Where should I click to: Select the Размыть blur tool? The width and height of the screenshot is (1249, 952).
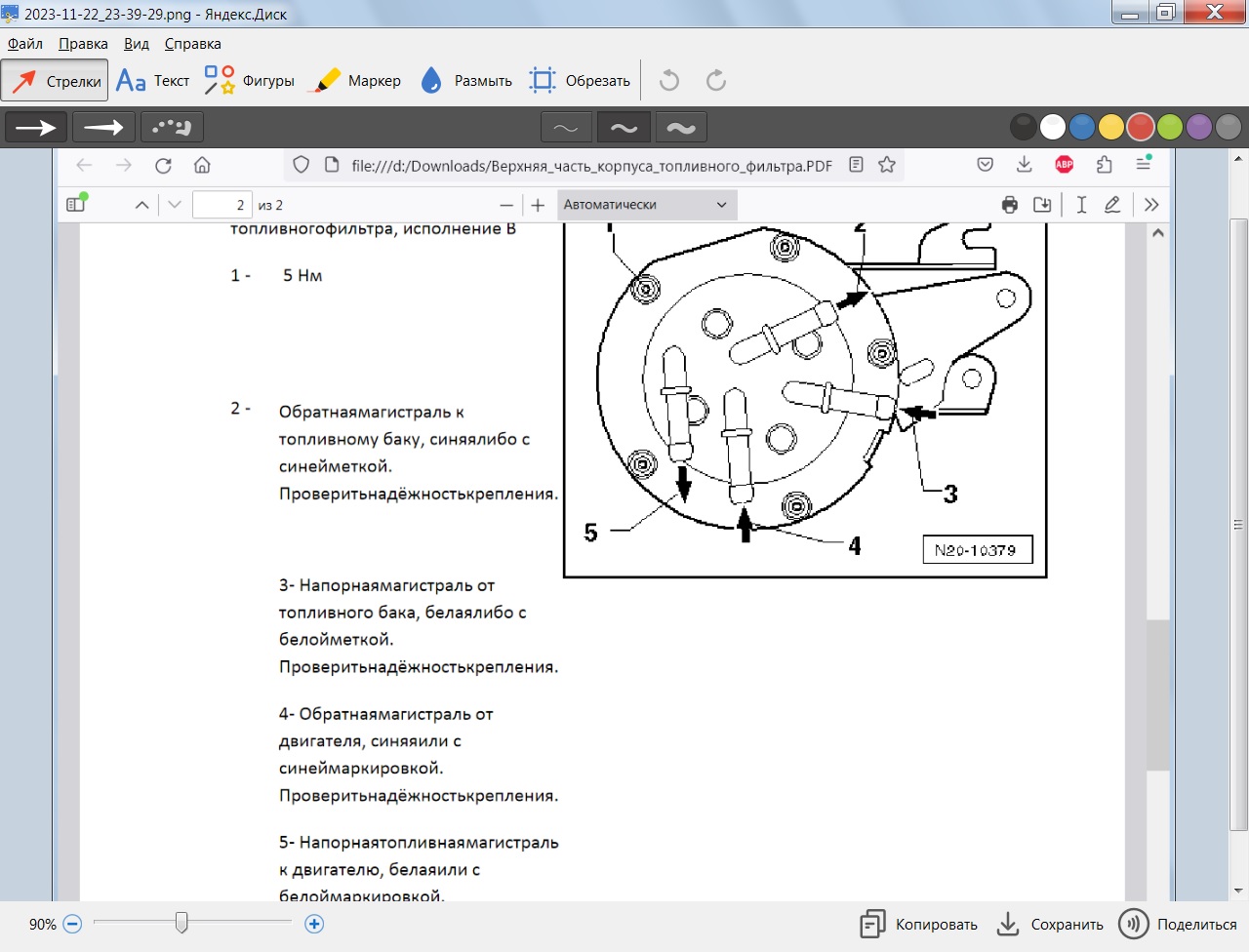(465, 81)
